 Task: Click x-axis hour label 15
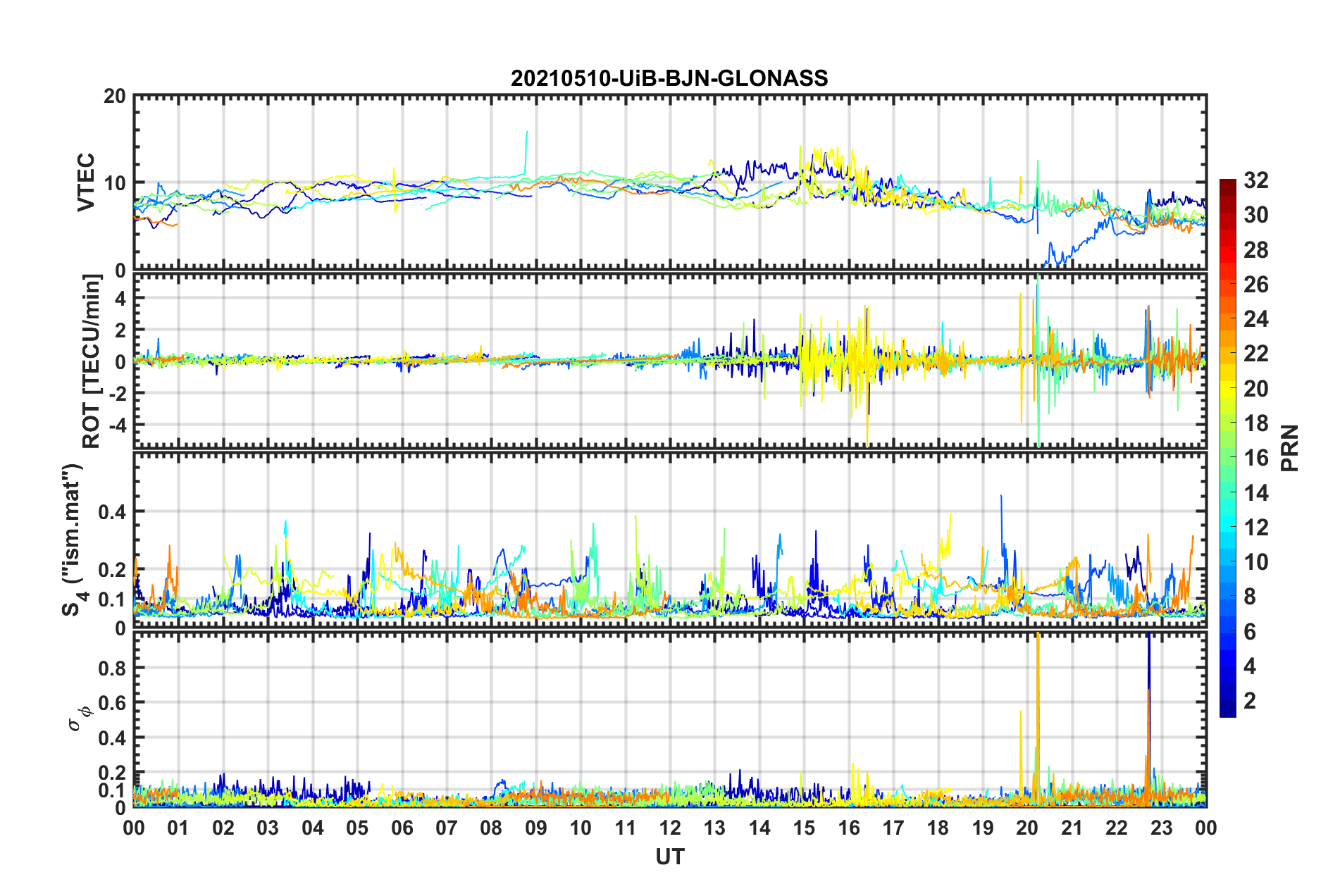coord(804,828)
